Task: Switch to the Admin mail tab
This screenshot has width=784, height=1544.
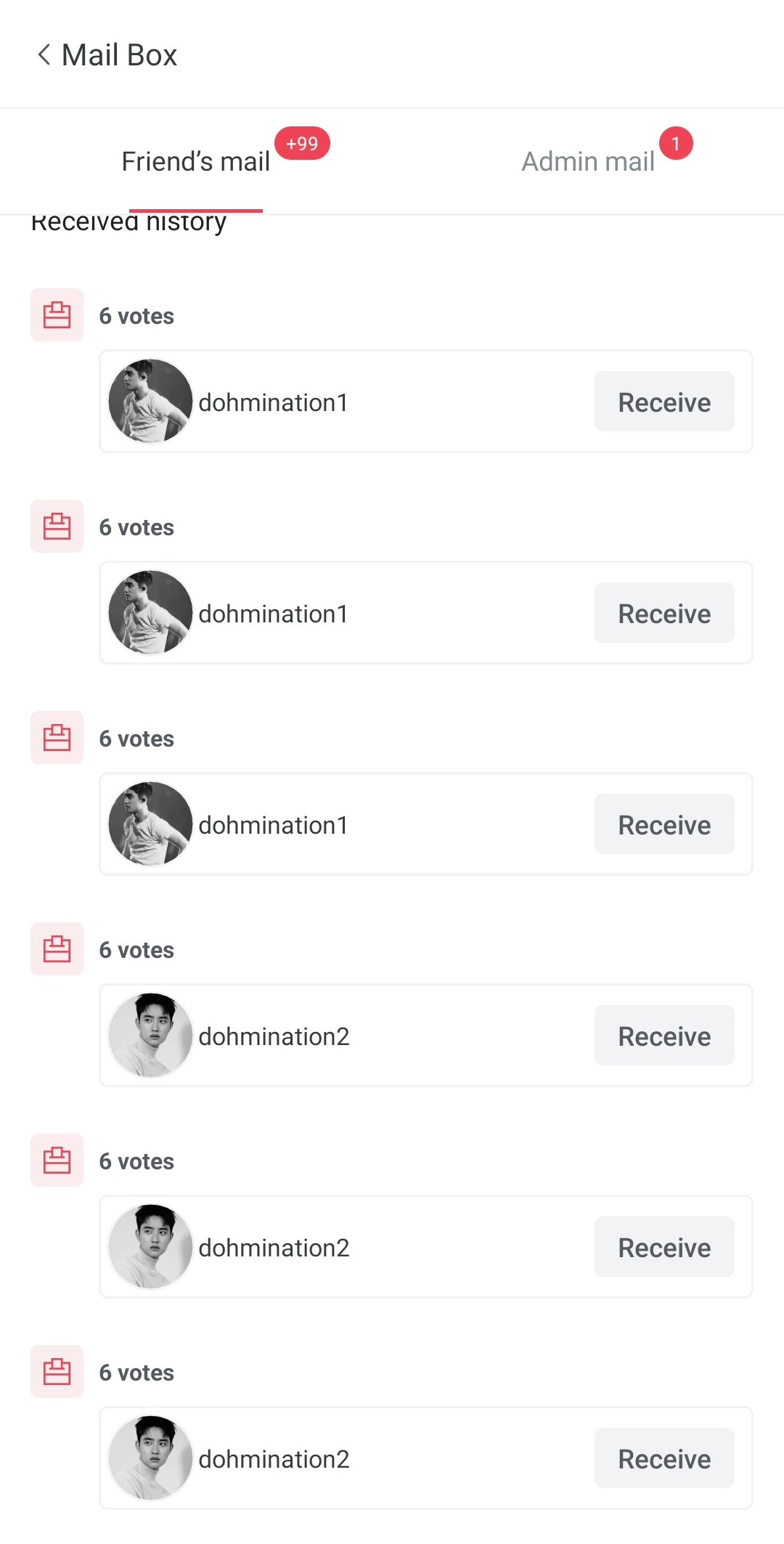Action: [588, 161]
